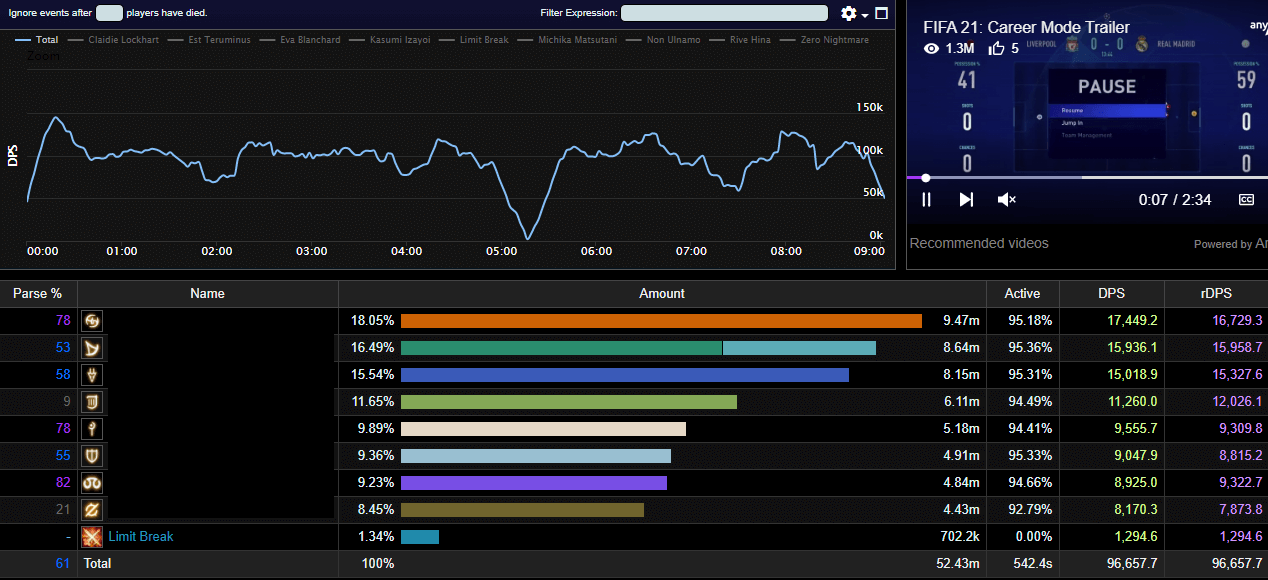This screenshot has height=580, width=1268.
Task: Toggle the Total series in chart legend
Action: (37, 40)
